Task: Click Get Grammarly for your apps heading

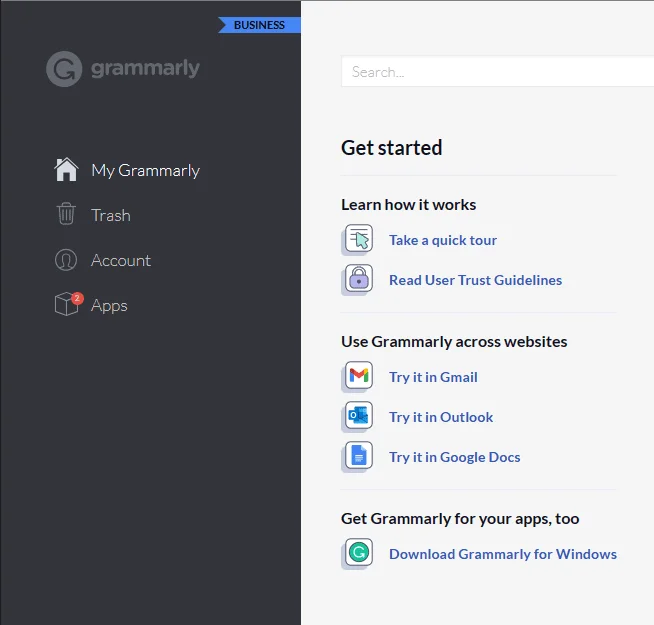Action: click(x=460, y=519)
